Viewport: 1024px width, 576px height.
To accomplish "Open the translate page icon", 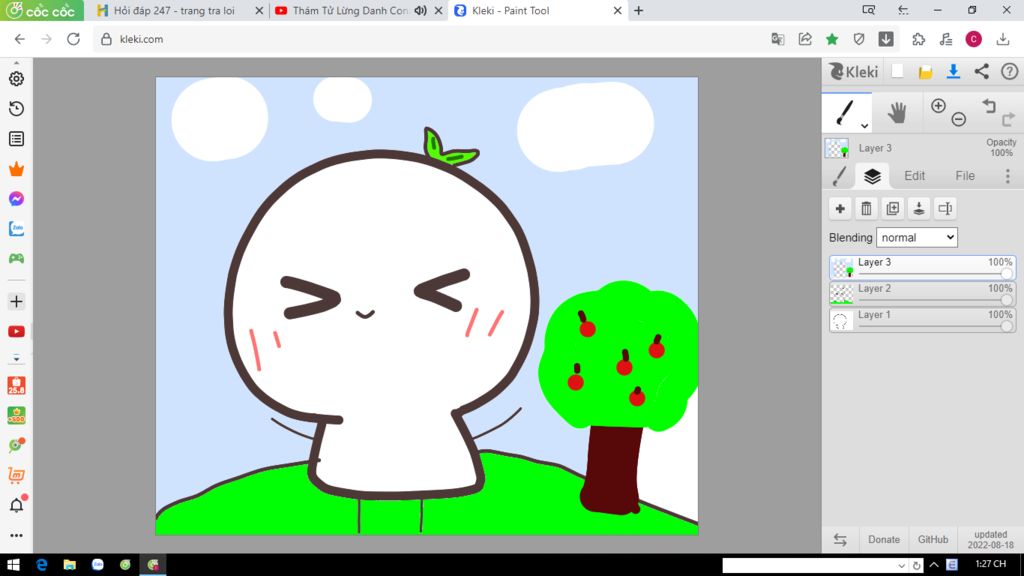I will (778, 39).
